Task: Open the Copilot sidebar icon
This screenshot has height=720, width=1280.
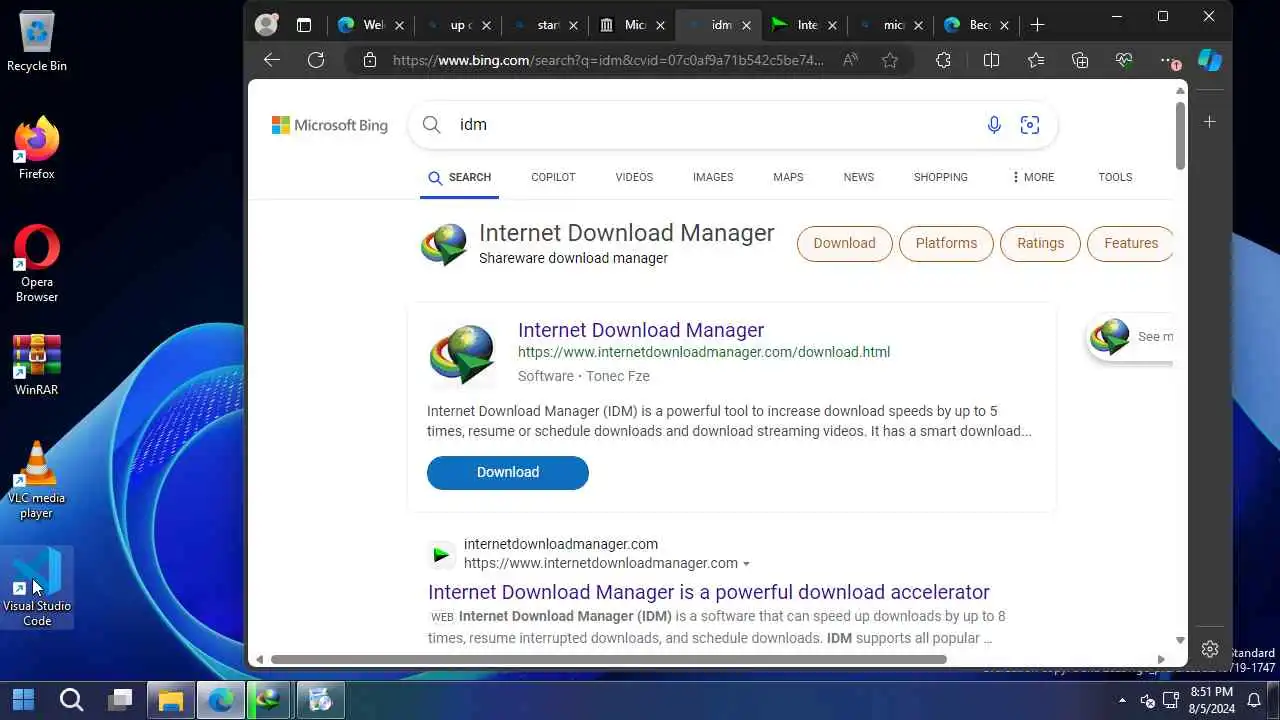Action: coord(1210,60)
